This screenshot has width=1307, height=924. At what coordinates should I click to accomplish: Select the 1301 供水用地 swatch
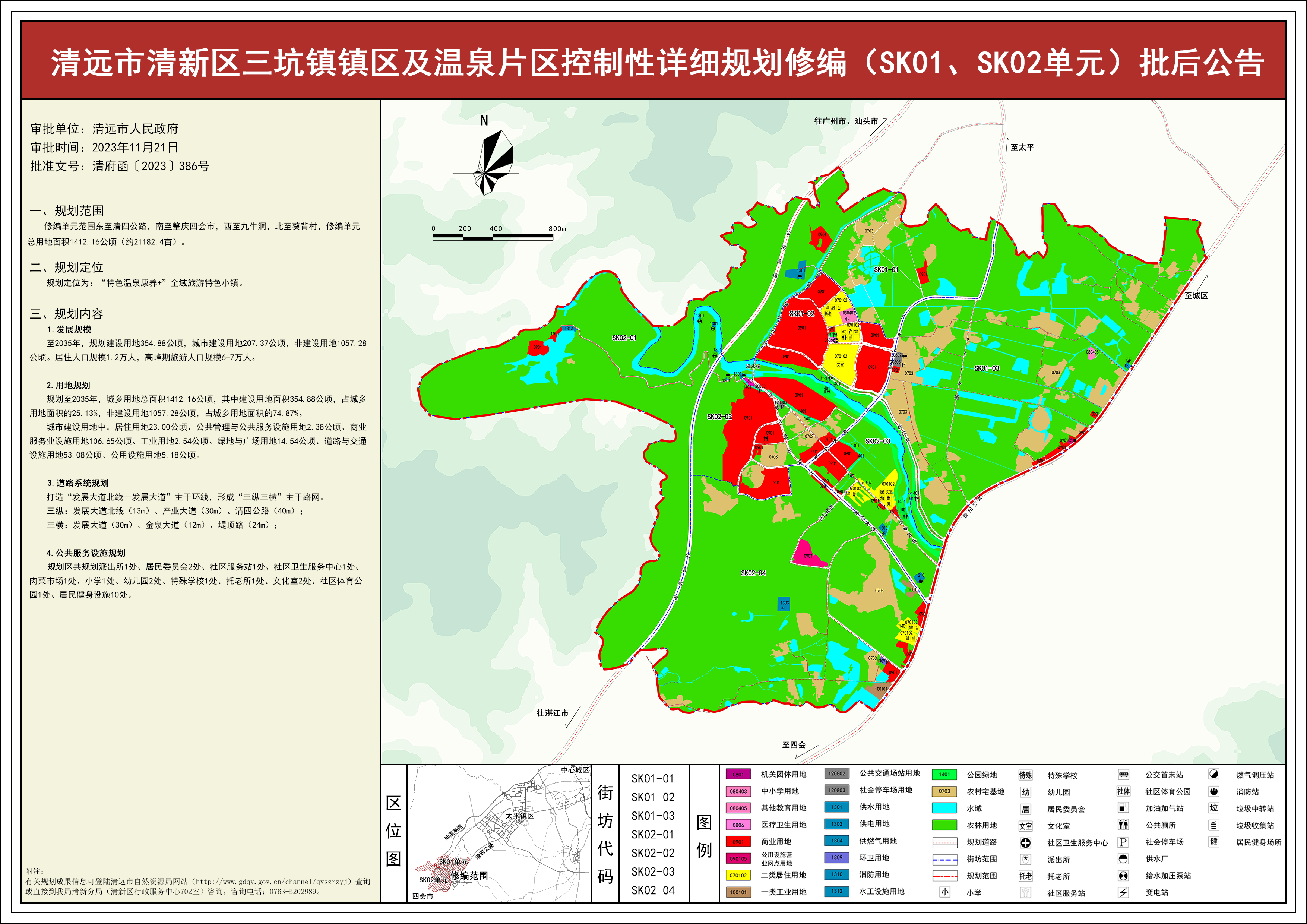(837, 807)
